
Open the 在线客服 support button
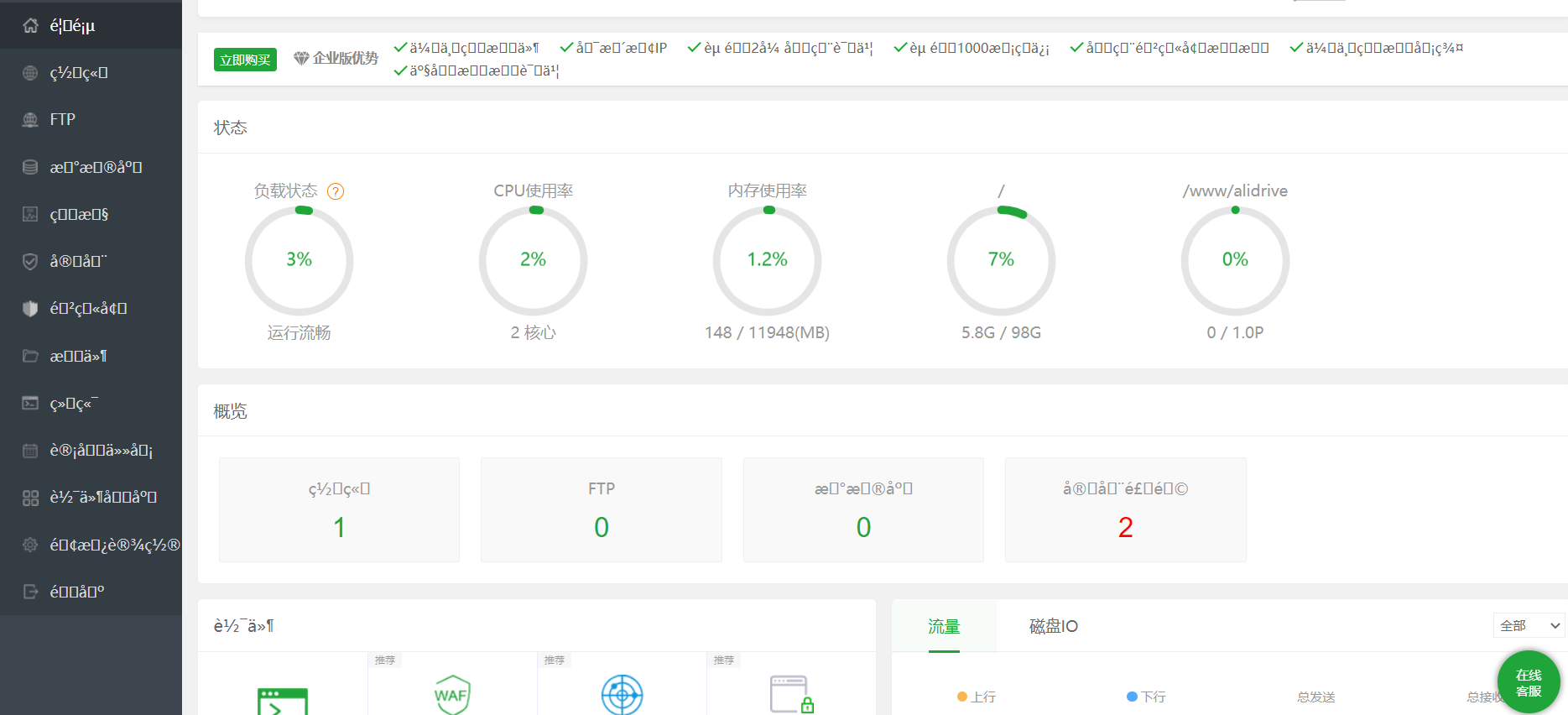(1529, 682)
